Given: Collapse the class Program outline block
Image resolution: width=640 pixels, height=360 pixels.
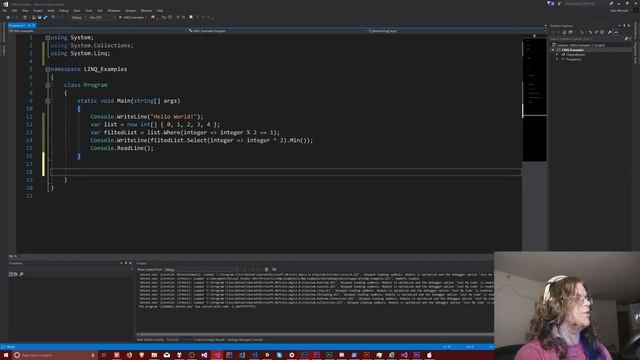Looking at the screenshot, I should pos(47,85).
